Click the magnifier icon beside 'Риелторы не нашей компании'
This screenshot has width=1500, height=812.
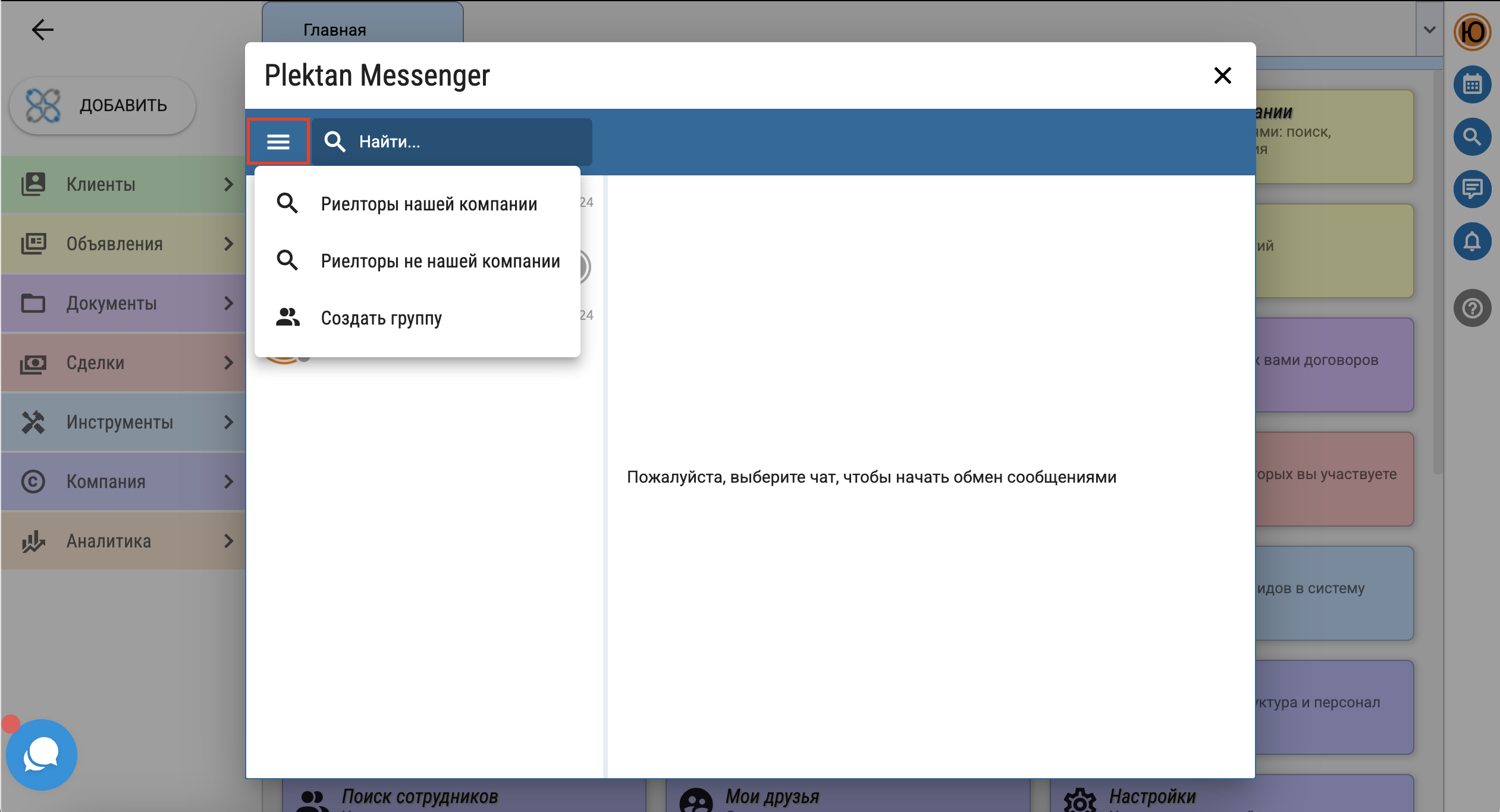[287, 260]
